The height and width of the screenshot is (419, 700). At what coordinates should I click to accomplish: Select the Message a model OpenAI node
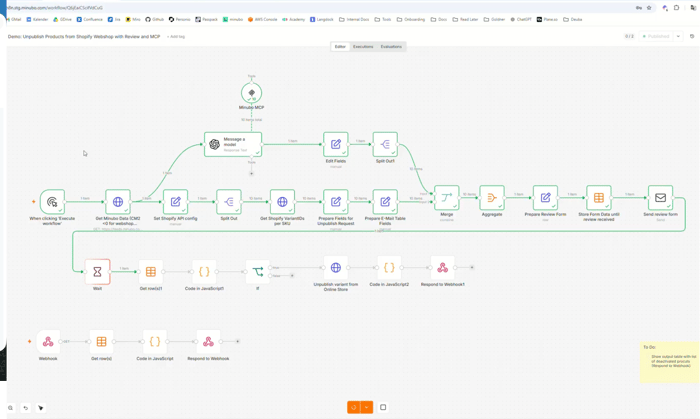click(233, 144)
